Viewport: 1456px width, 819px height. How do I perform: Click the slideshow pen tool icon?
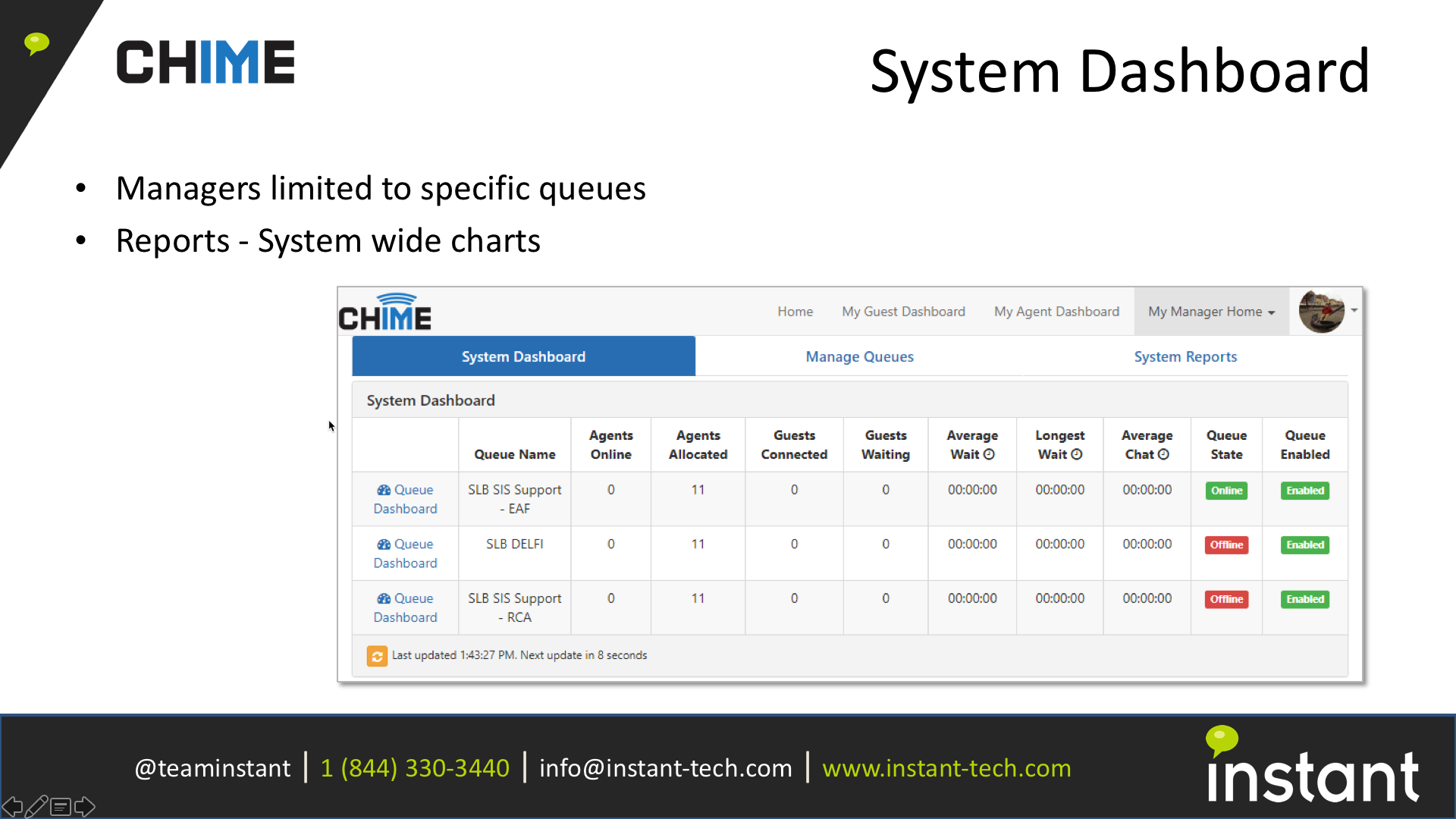tap(36, 806)
